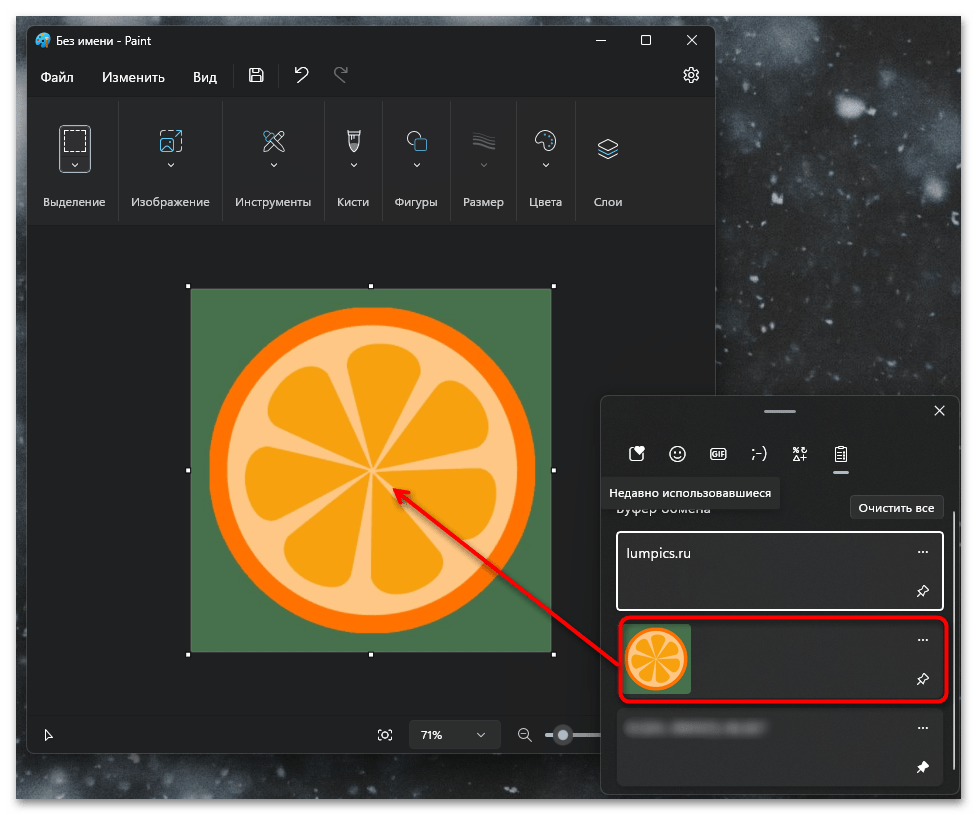This screenshot has height=815, width=977.
Task: Toggle pin on orange image clipboard item
Action: [922, 680]
